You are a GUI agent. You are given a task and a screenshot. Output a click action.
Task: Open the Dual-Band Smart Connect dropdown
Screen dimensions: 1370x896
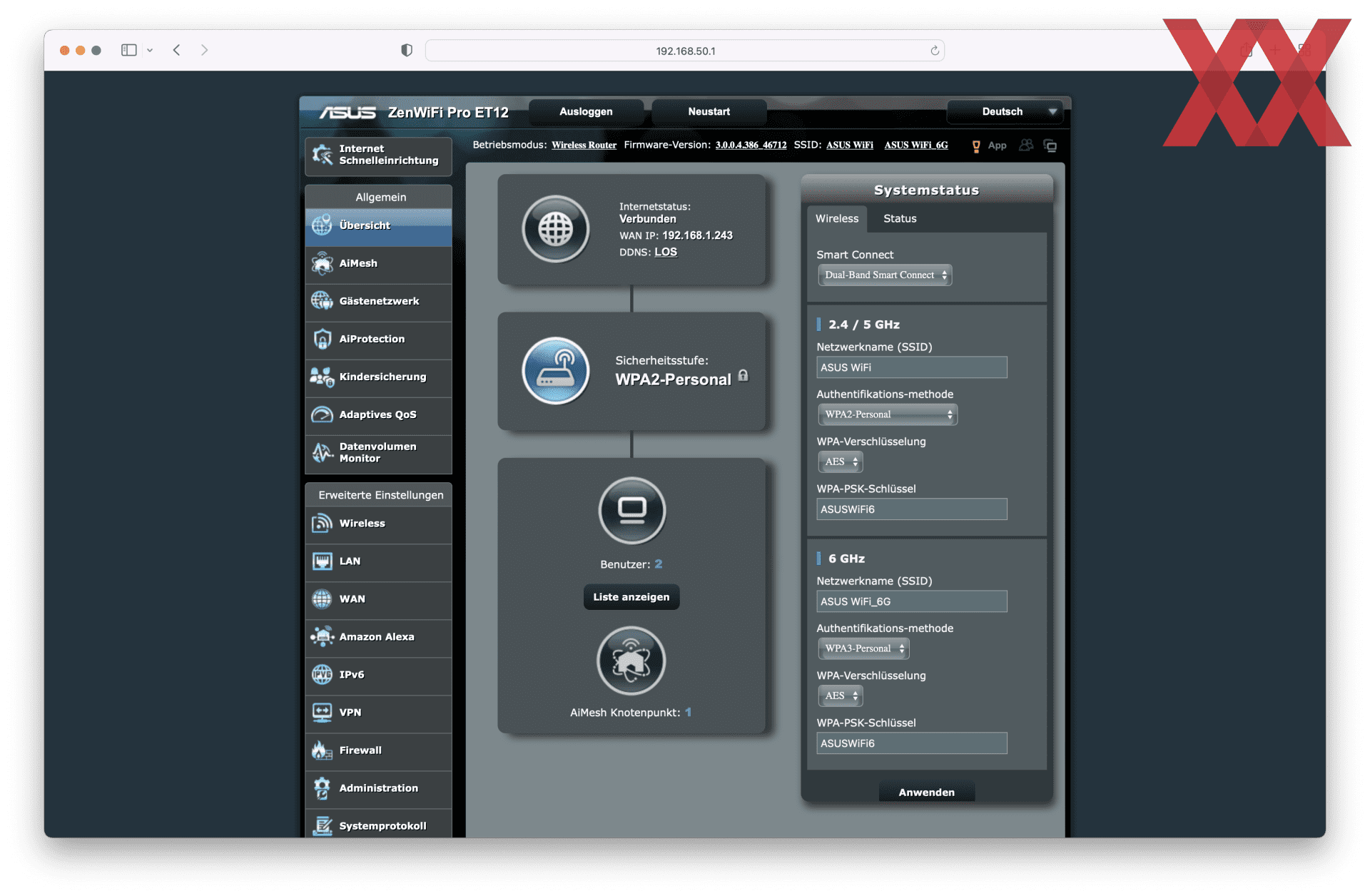pyautogui.click(x=885, y=275)
